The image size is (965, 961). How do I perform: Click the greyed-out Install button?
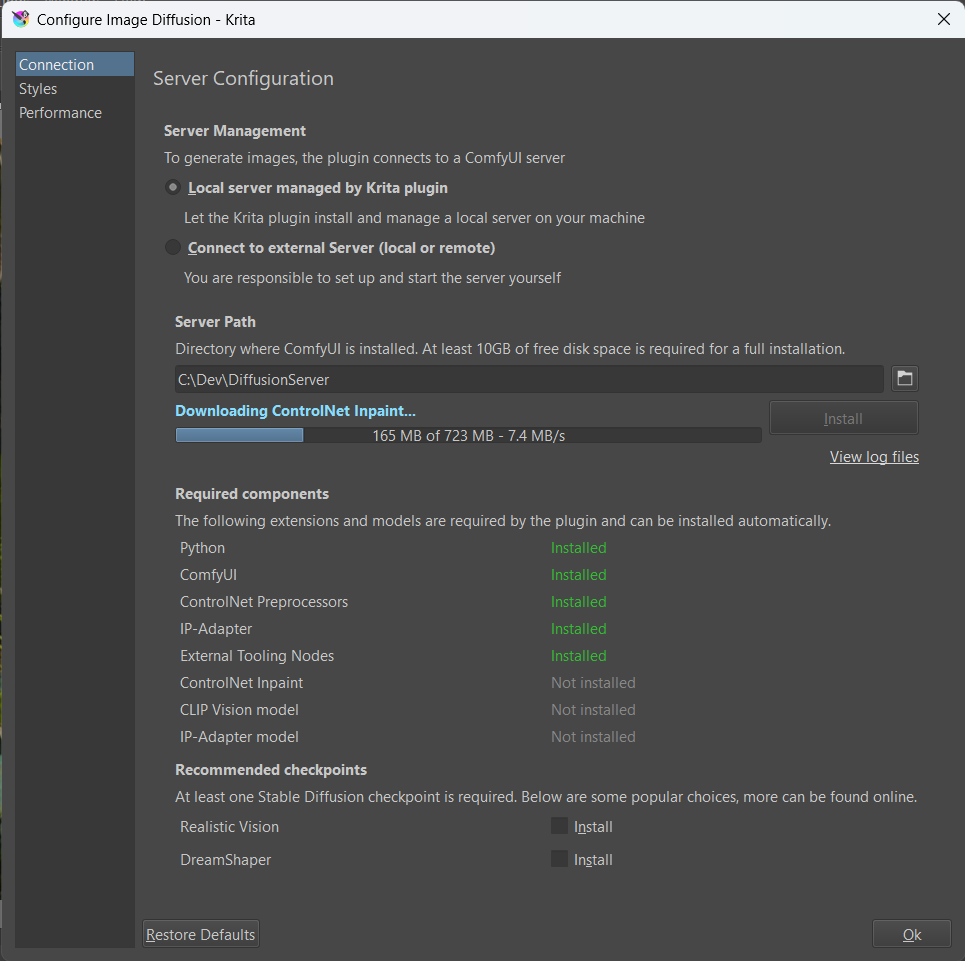click(x=843, y=418)
